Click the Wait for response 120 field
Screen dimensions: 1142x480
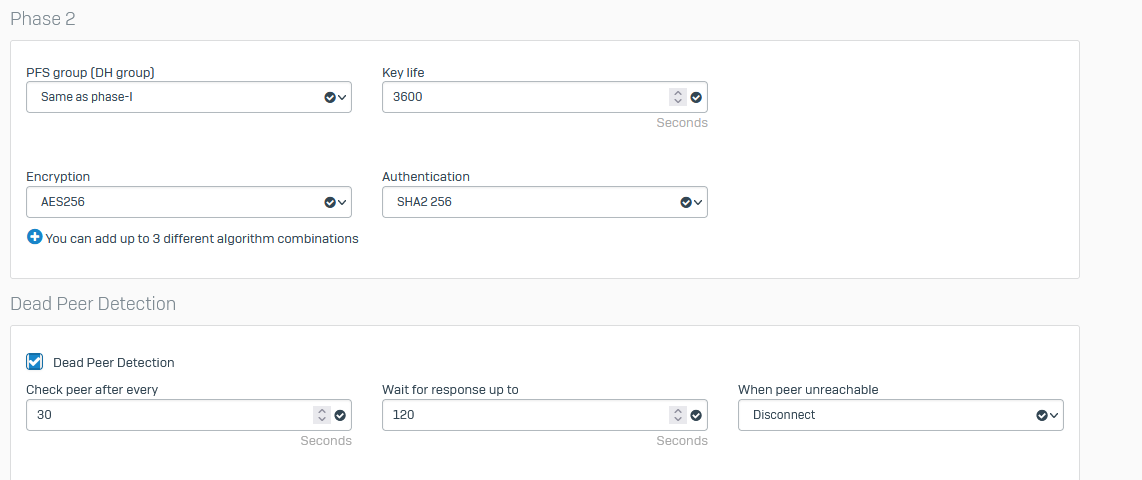pos(526,415)
